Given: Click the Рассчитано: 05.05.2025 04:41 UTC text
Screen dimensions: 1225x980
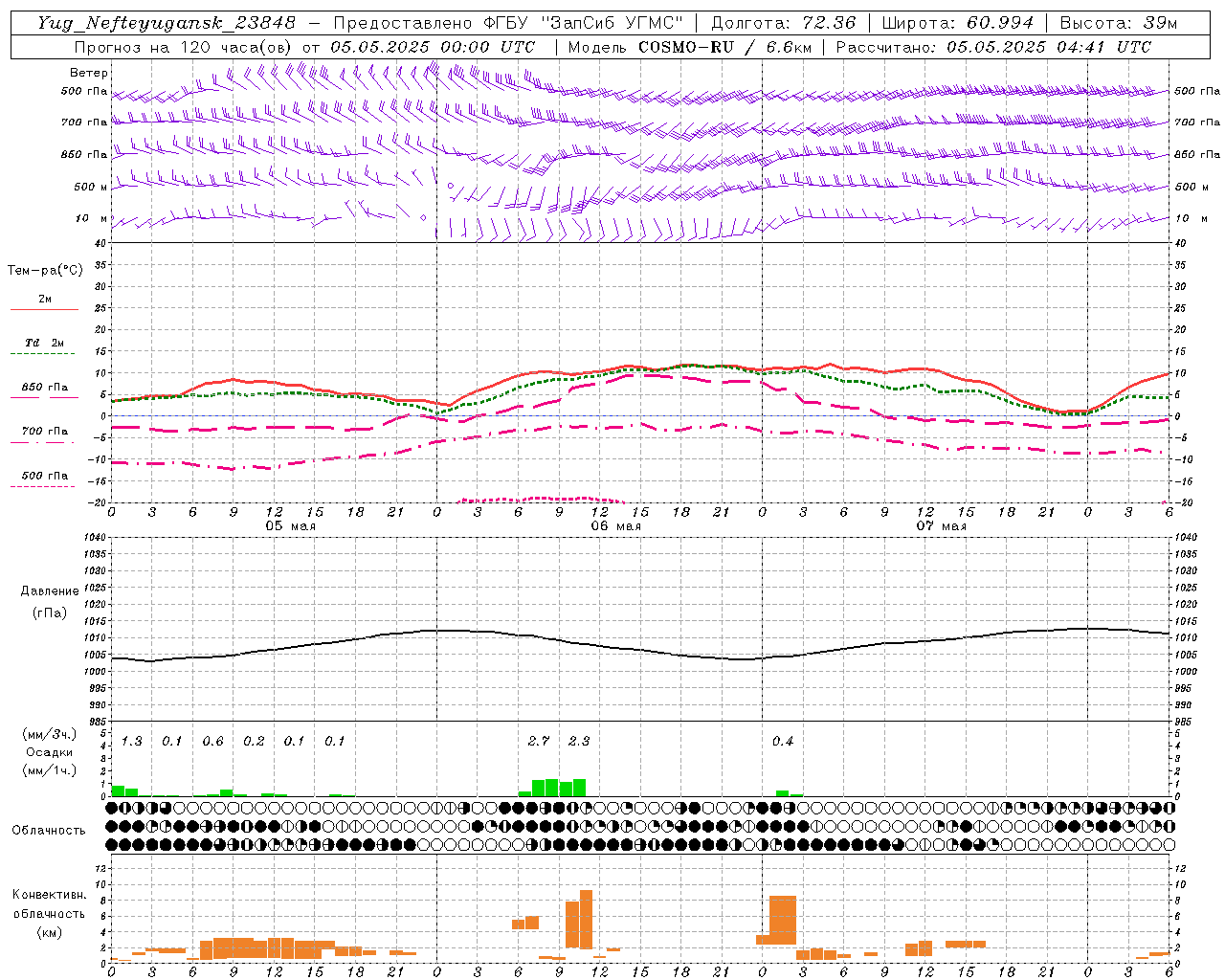Looking at the screenshot, I should pos(993,47).
